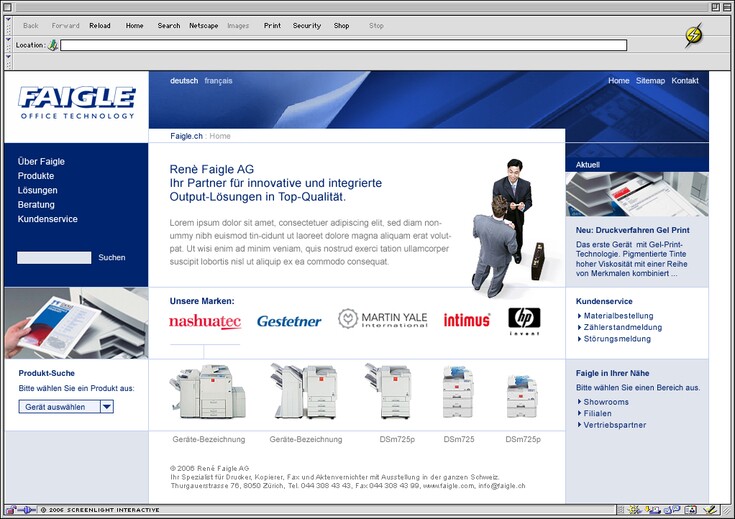Open the mail inbox icon in status bar

click(x=652, y=510)
